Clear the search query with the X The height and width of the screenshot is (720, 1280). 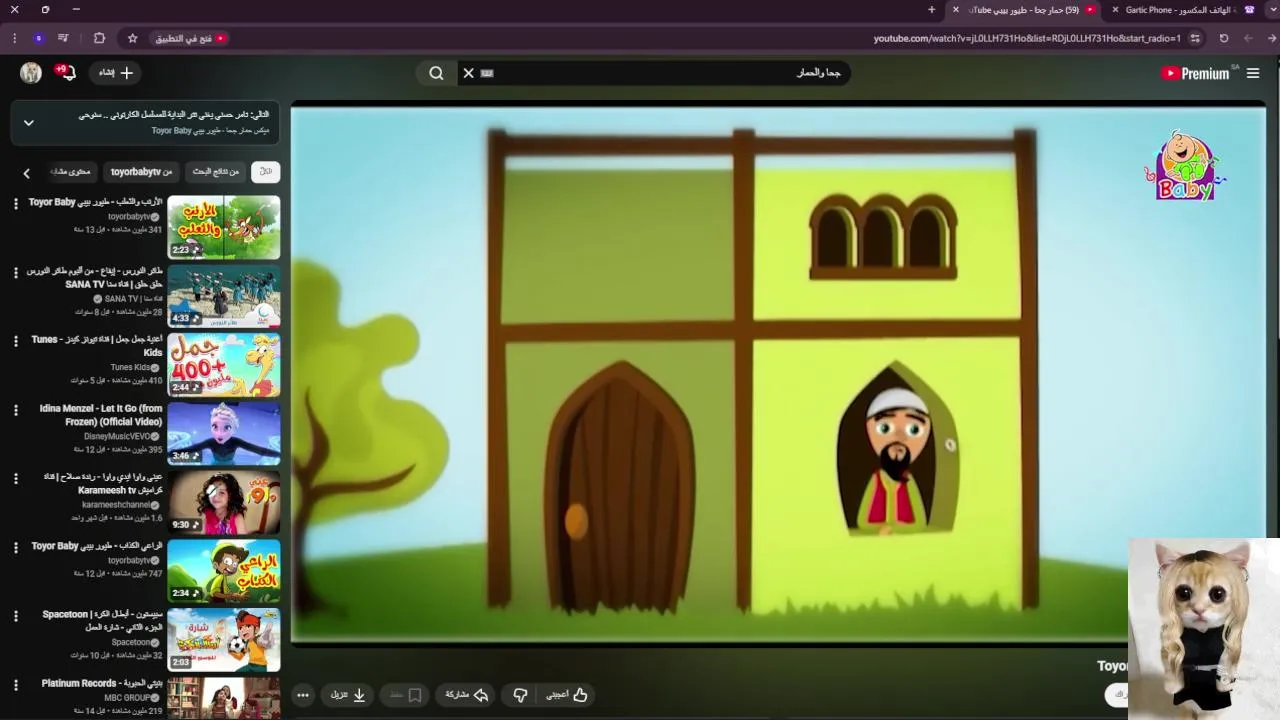[x=468, y=73]
